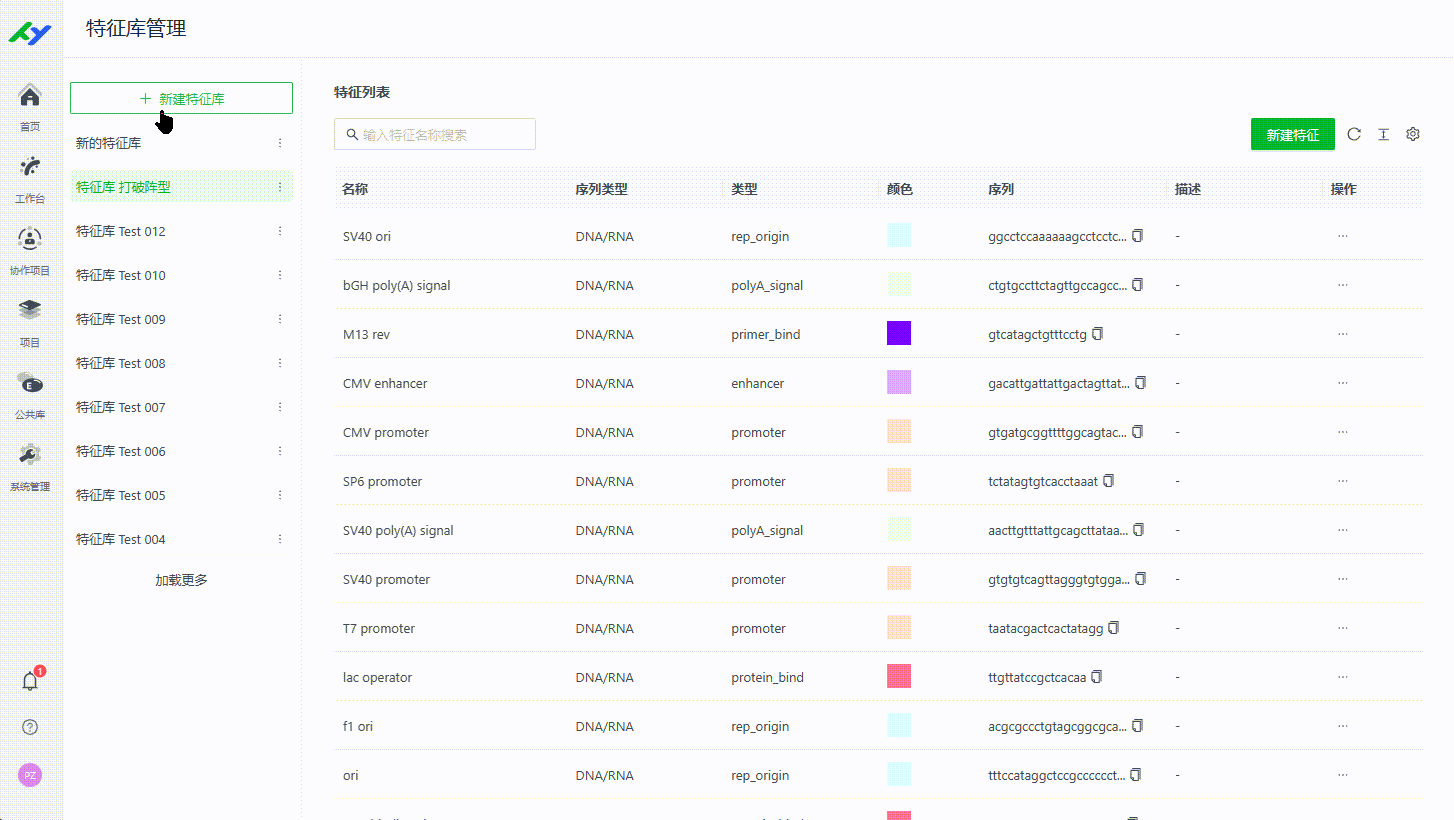Expand actions menu for M13 rev row

coord(1342,334)
